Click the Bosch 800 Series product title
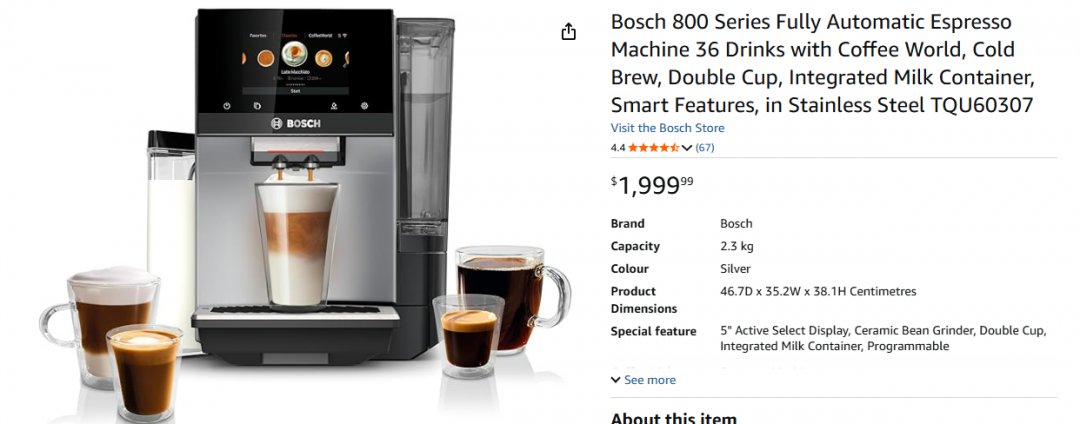Viewport: 1080px width, 424px height. (x=823, y=63)
